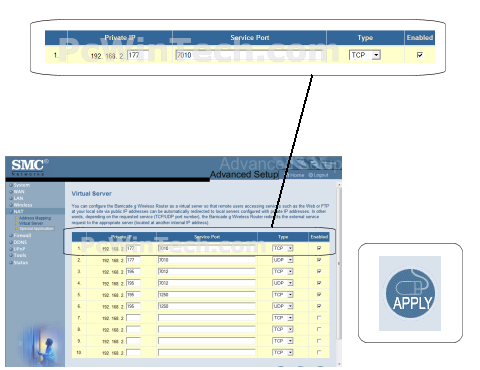Open UDP Type dropdown in row 2
480x370 pixels.
(x=283, y=260)
